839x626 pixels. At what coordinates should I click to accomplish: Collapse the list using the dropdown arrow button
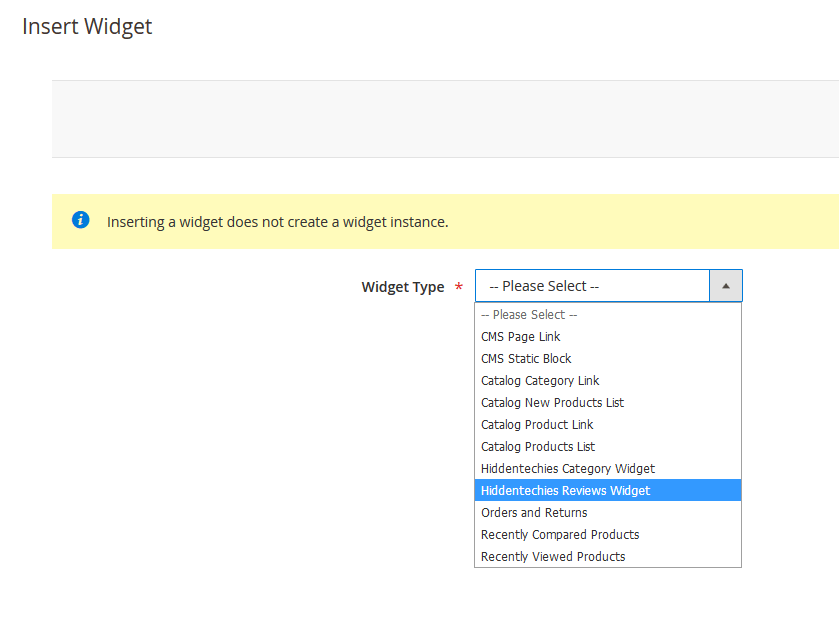[x=725, y=286]
